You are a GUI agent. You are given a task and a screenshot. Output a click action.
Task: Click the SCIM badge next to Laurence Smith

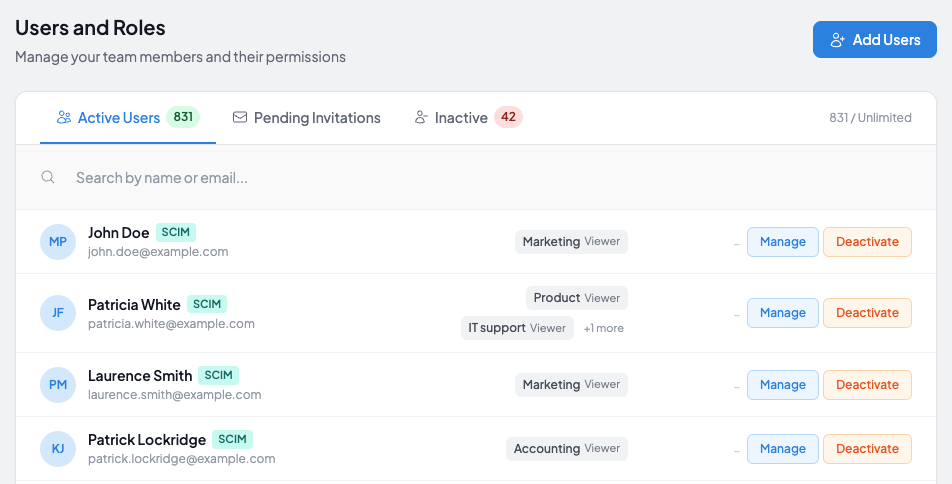(x=218, y=375)
